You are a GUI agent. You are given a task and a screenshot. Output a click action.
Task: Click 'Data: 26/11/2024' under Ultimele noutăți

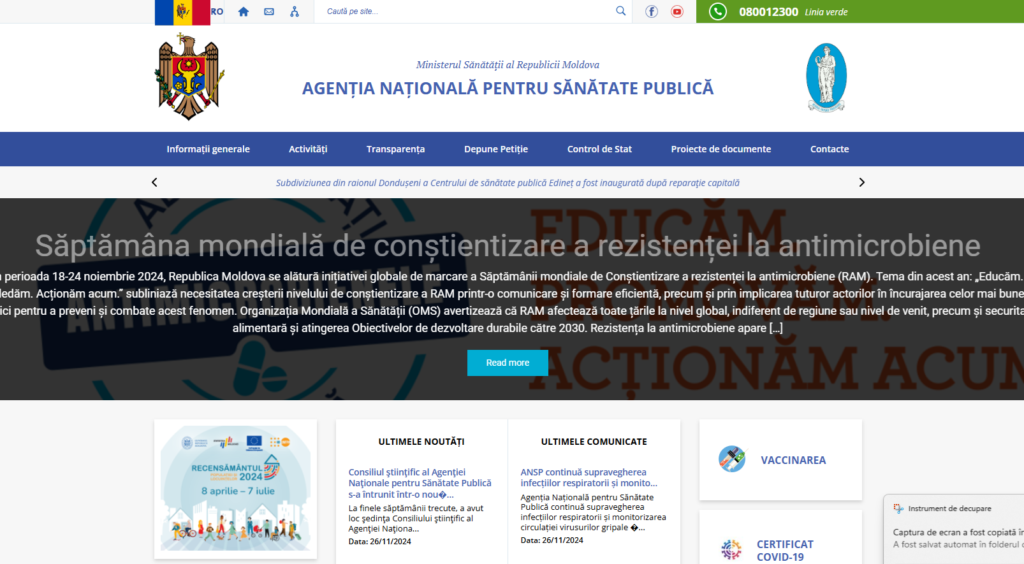coord(379,541)
